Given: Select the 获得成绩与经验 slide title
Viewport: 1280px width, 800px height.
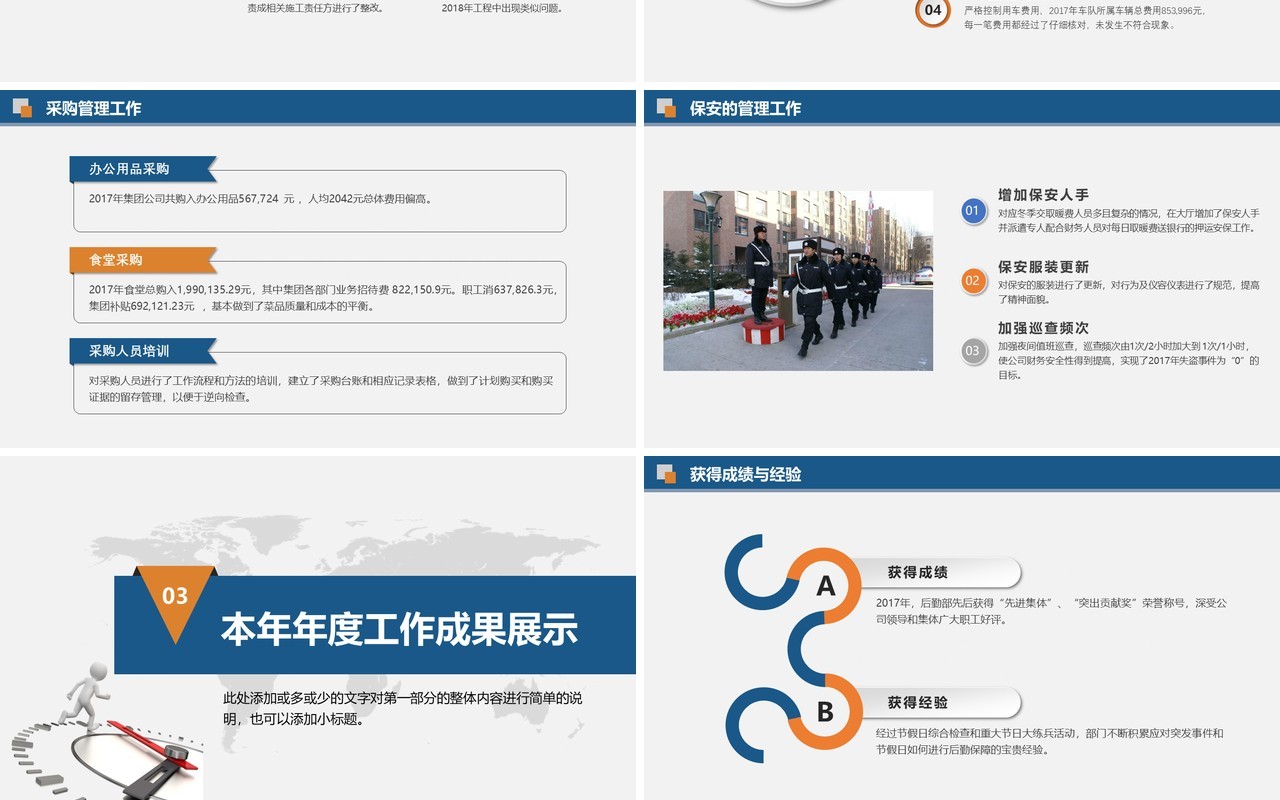Looking at the screenshot, I should click(745, 474).
